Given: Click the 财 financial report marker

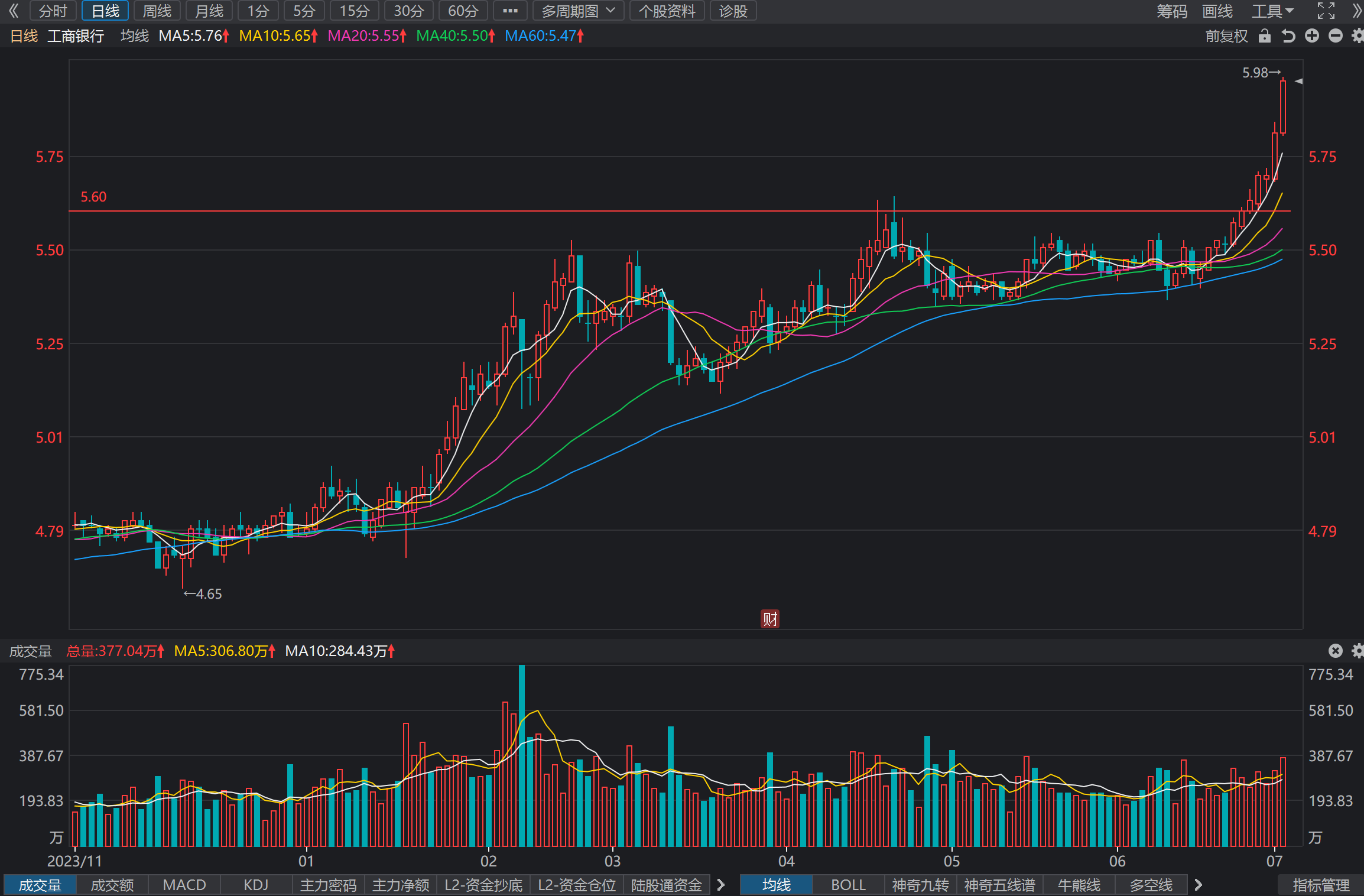Looking at the screenshot, I should pyautogui.click(x=770, y=619).
